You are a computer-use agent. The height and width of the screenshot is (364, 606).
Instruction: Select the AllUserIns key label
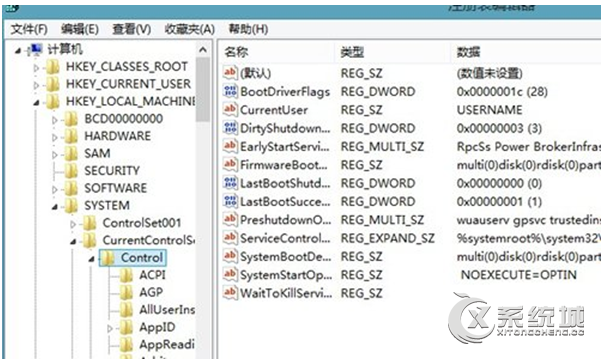(167, 310)
